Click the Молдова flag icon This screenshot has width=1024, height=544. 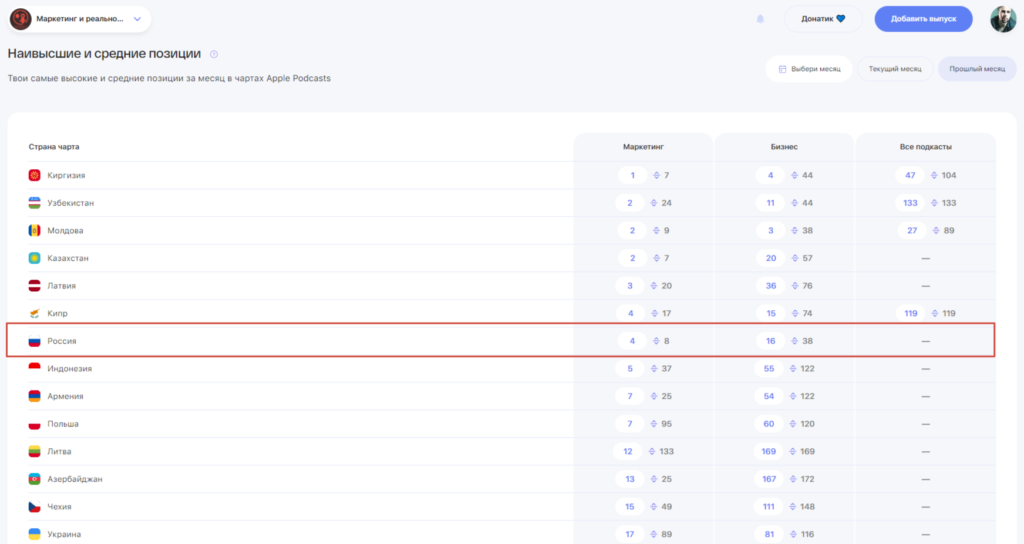click(35, 231)
